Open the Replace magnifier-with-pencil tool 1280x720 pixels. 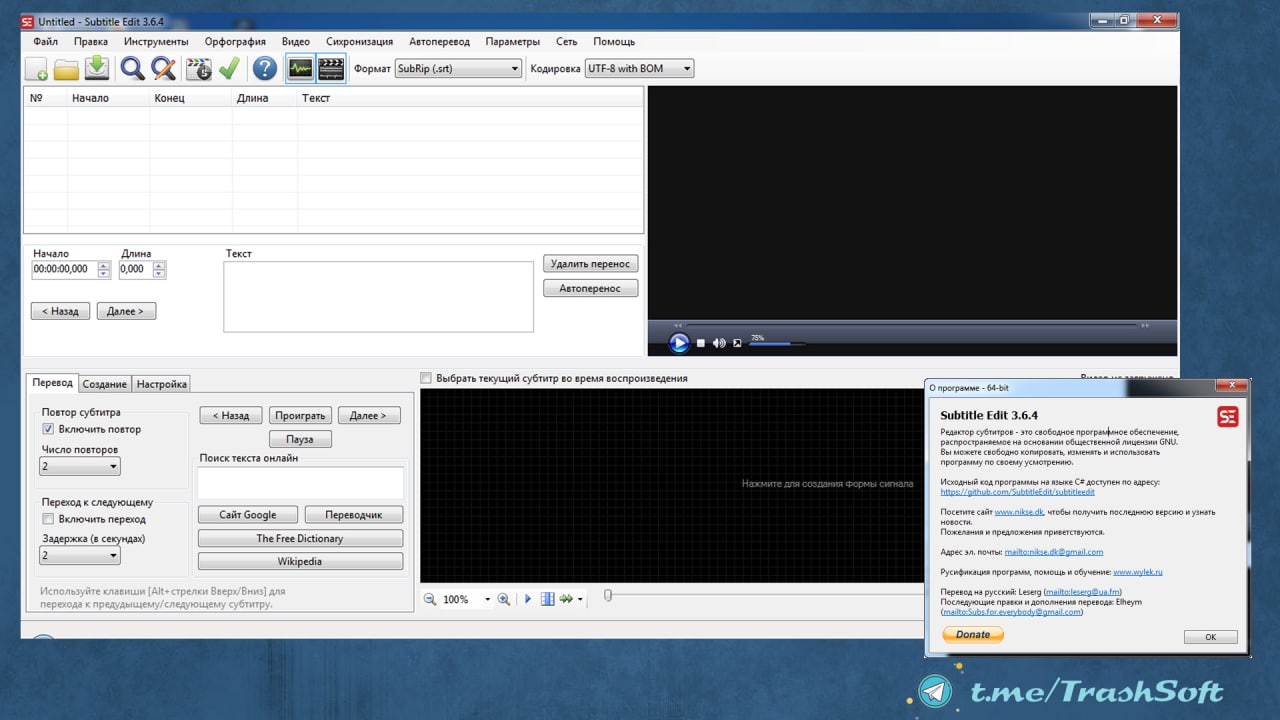(x=163, y=69)
